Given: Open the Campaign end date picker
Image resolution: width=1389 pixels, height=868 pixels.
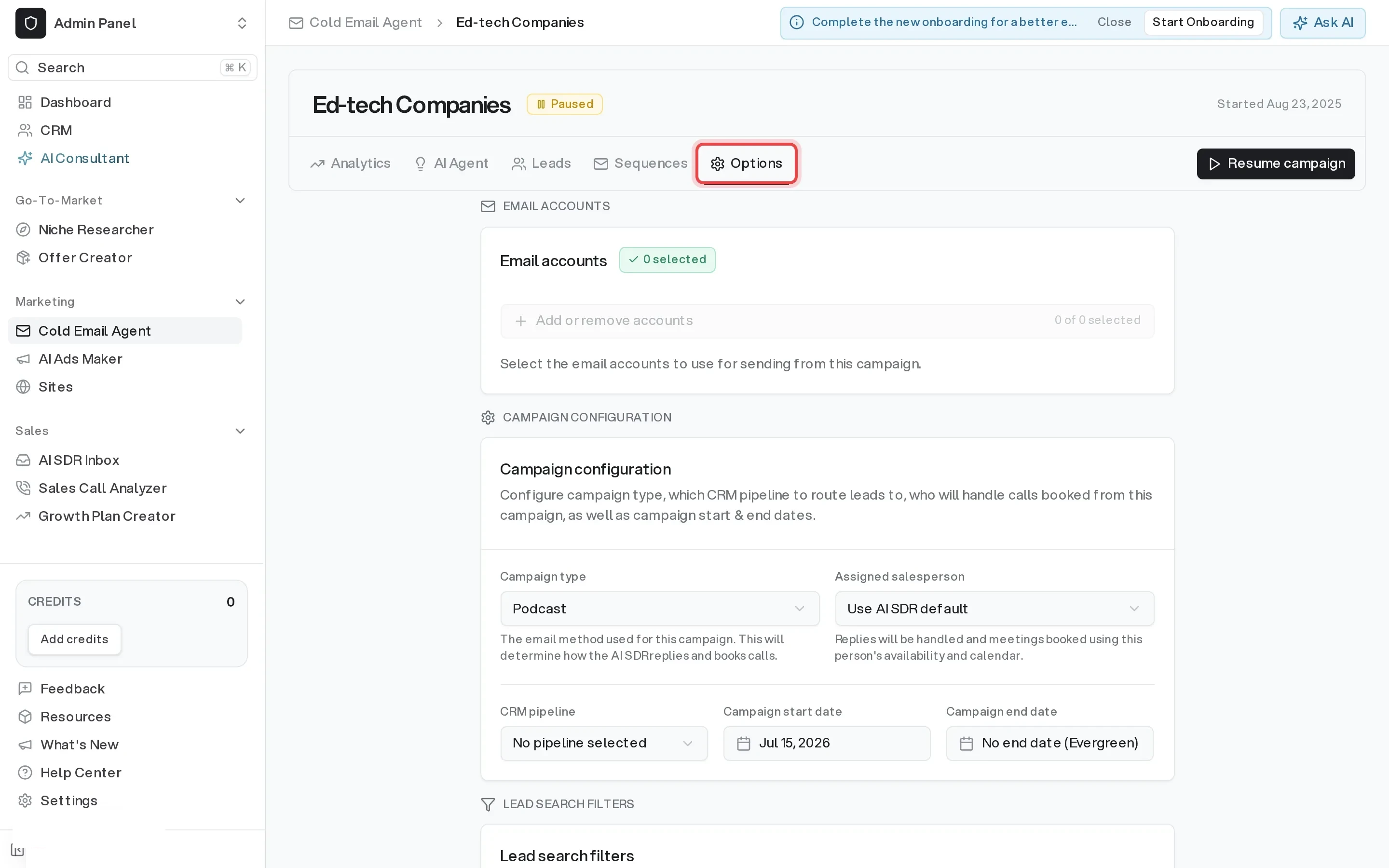Looking at the screenshot, I should (1049, 744).
